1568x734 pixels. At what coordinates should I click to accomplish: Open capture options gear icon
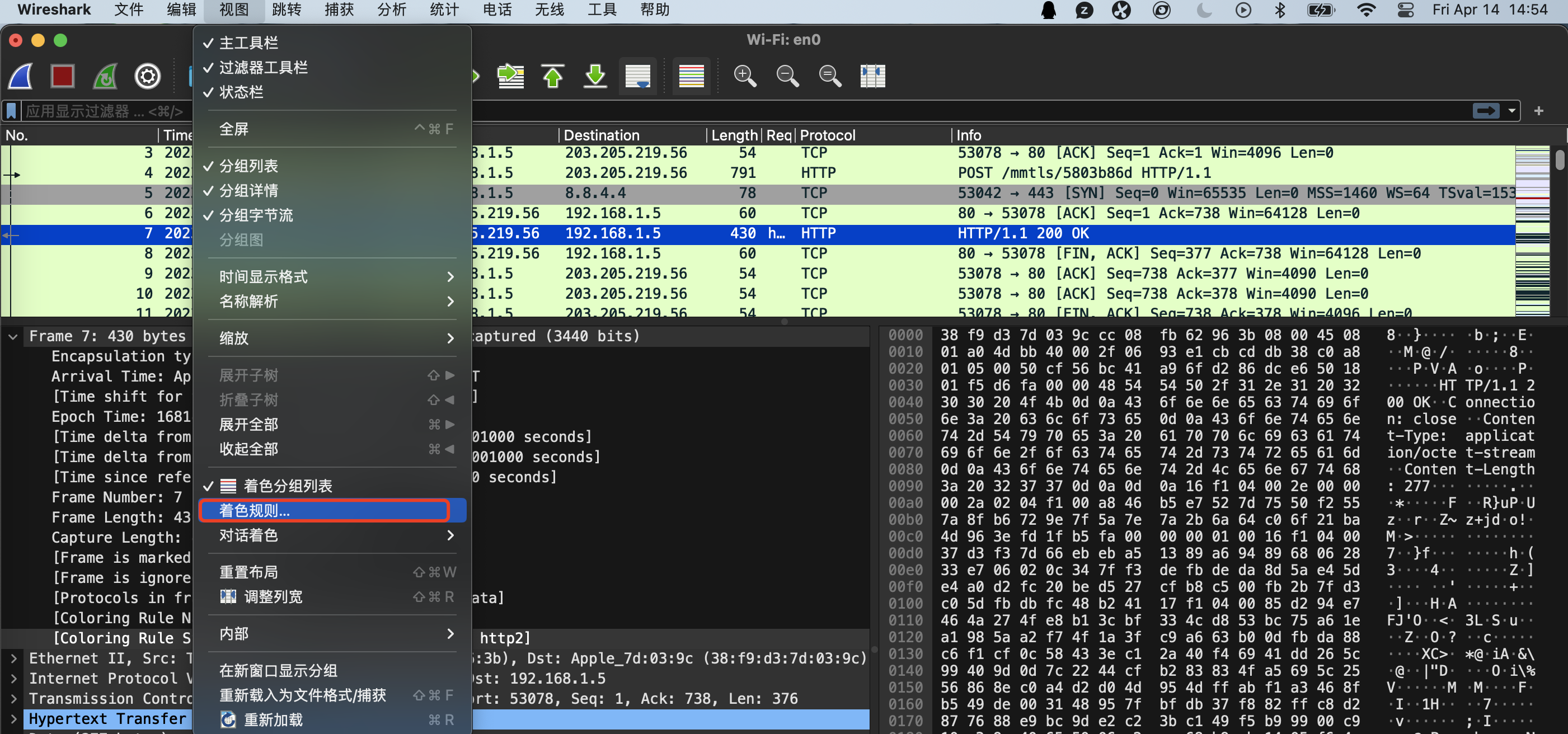[147, 77]
